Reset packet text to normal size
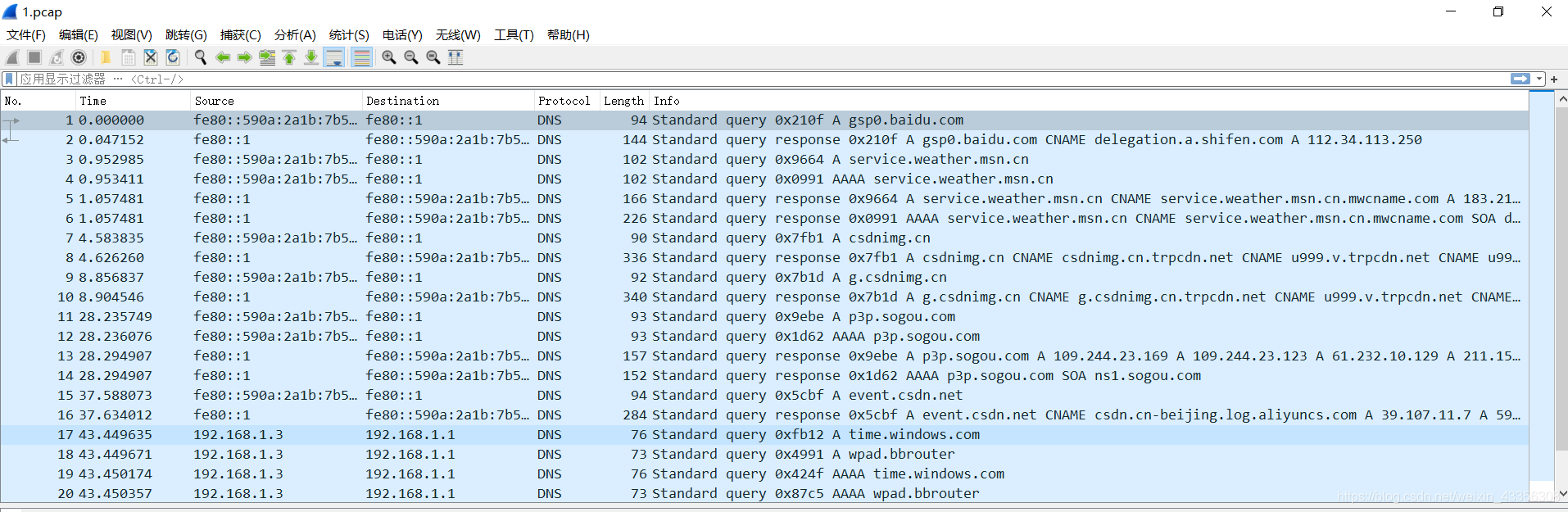This screenshot has width=1568, height=512. (x=433, y=57)
